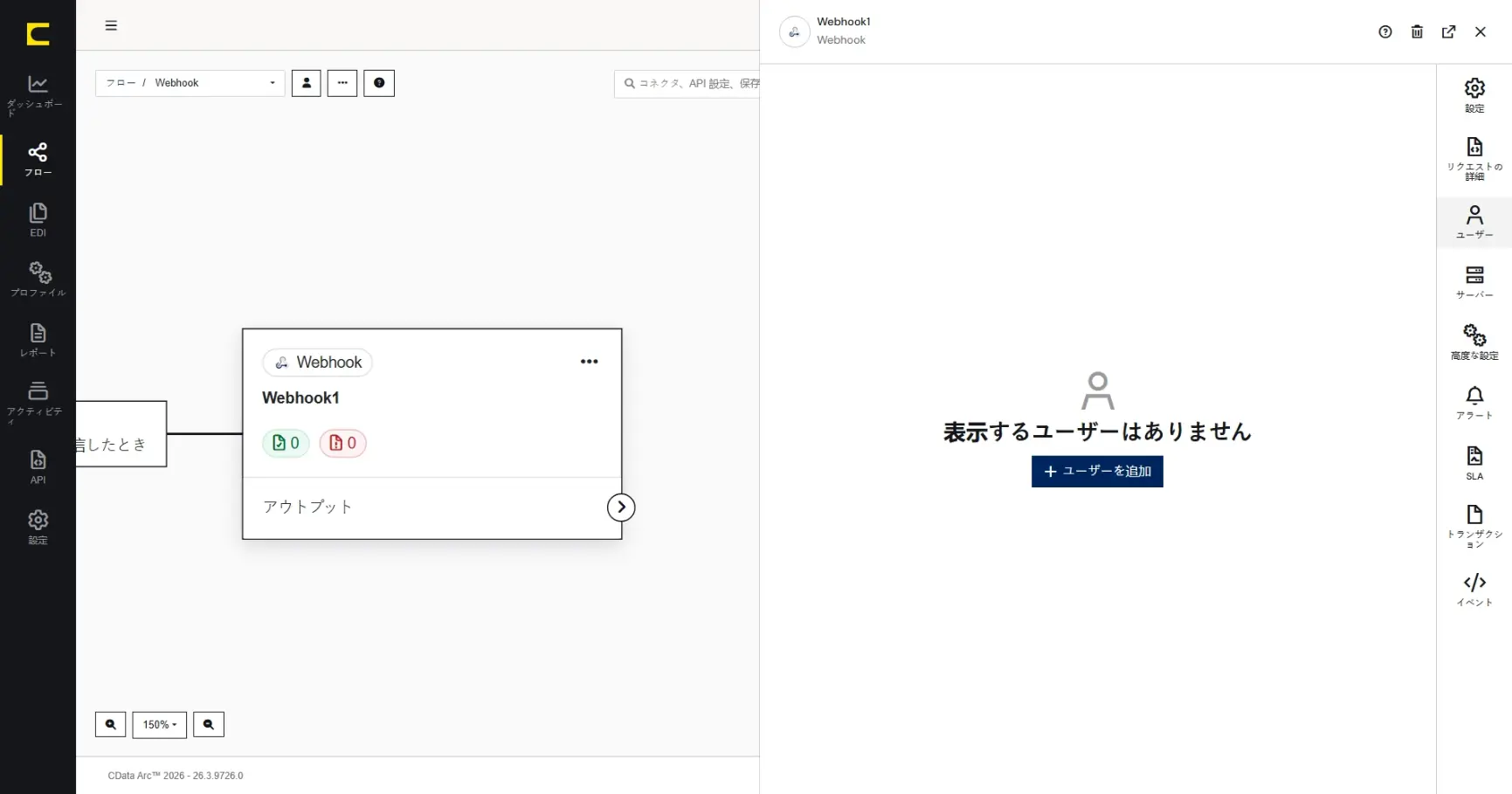Click the CData Arc logo
The height and width of the screenshot is (794, 1512).
pyautogui.click(x=38, y=34)
